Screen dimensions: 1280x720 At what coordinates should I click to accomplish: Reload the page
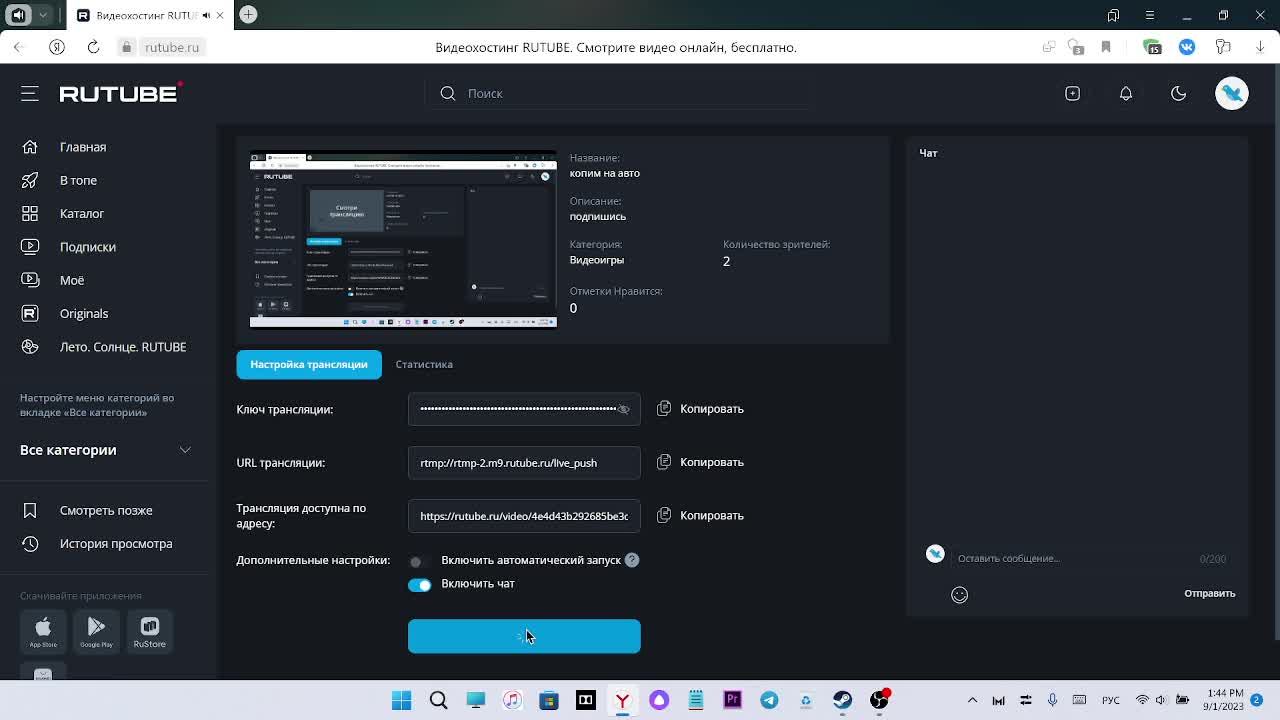[93, 47]
